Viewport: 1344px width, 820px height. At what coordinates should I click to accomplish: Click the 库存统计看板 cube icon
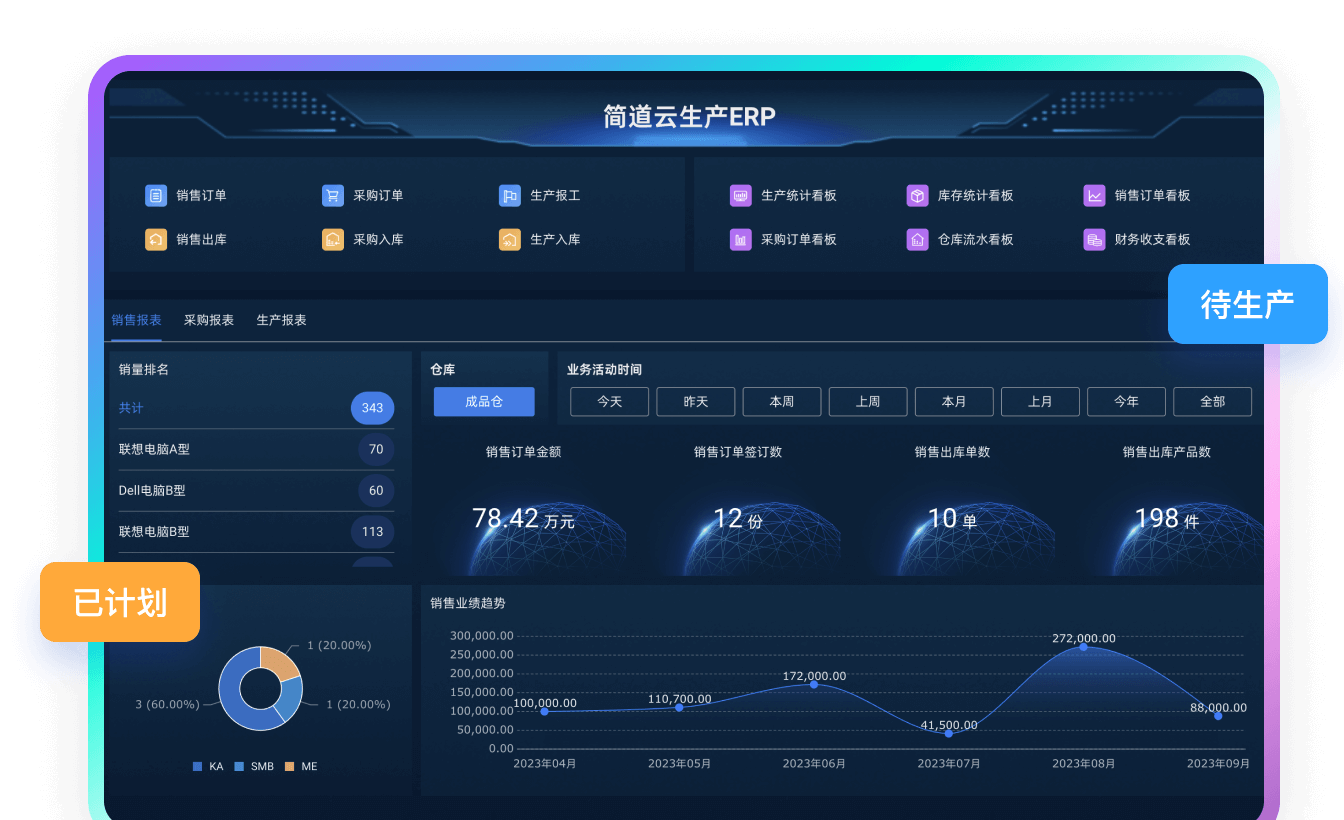(918, 196)
